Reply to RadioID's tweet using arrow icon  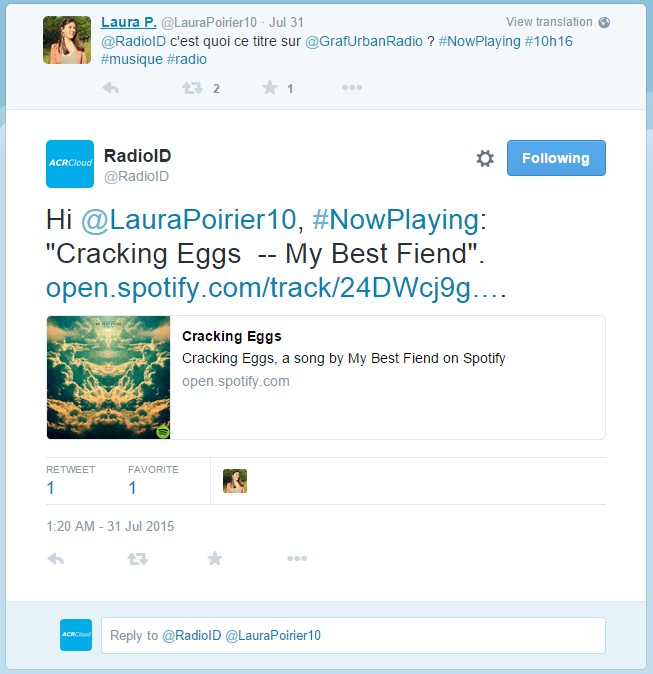[x=56, y=558]
